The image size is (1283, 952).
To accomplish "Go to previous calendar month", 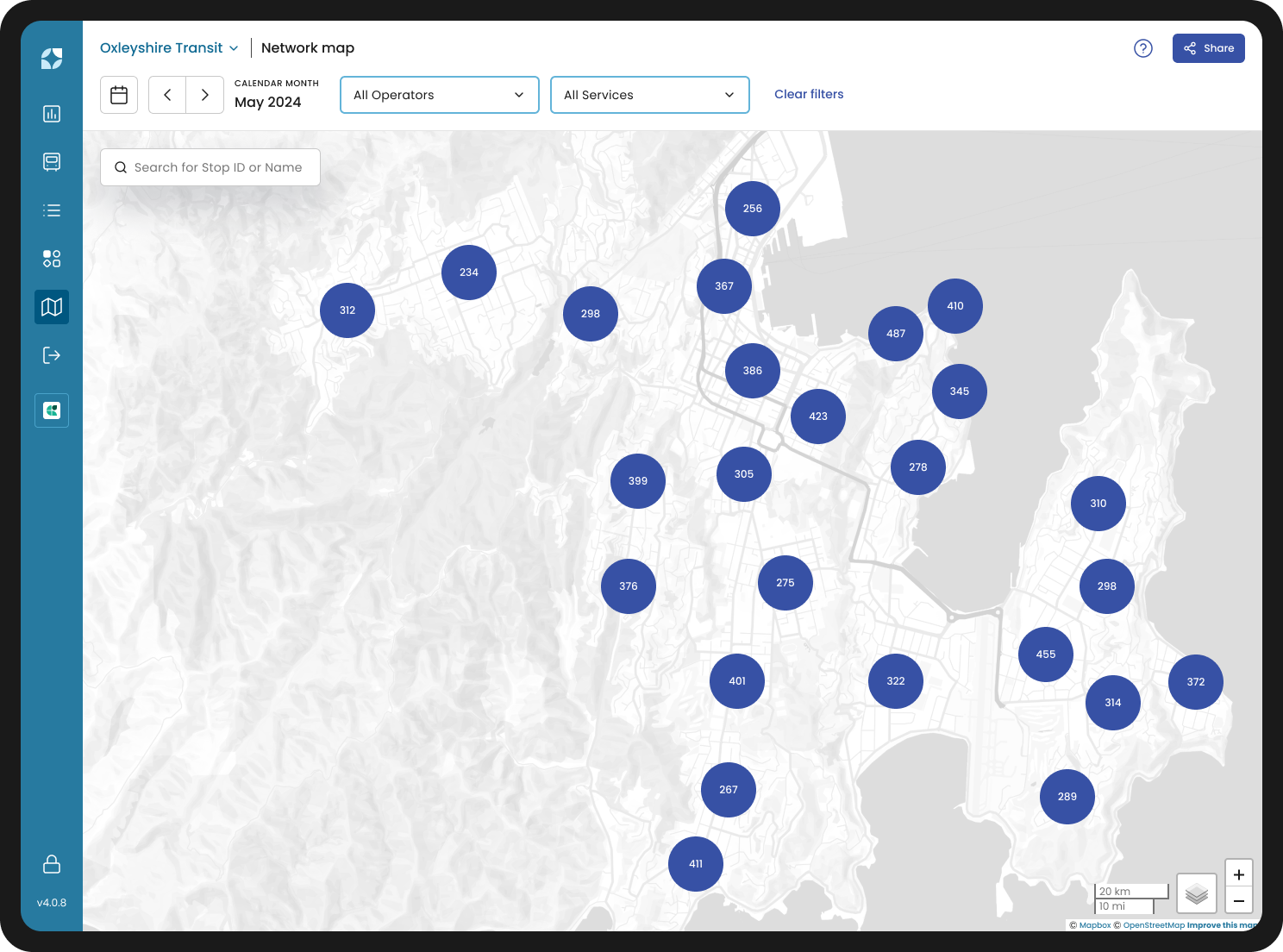I will coord(167,95).
